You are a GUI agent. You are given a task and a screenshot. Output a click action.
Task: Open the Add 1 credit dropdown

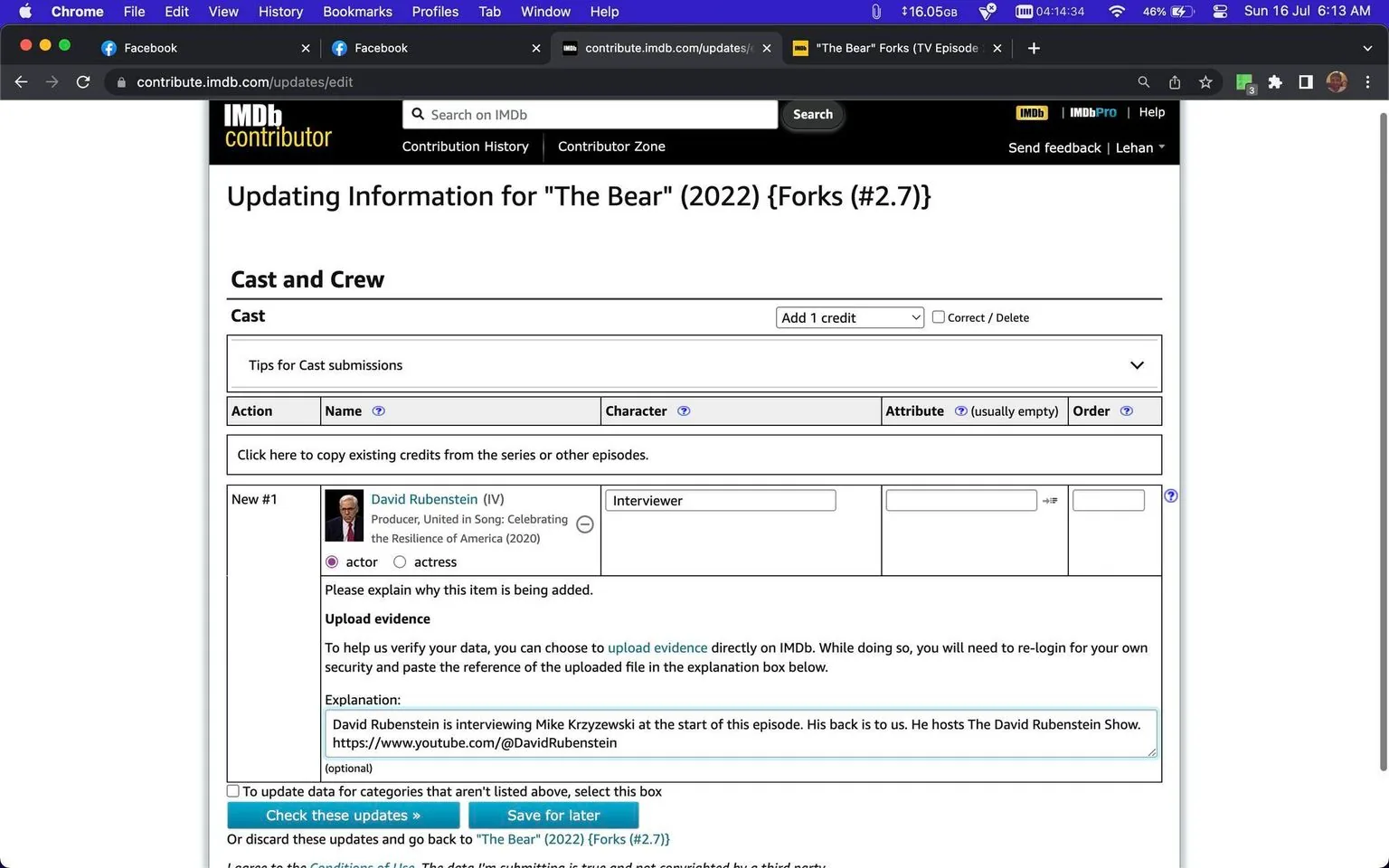point(848,317)
